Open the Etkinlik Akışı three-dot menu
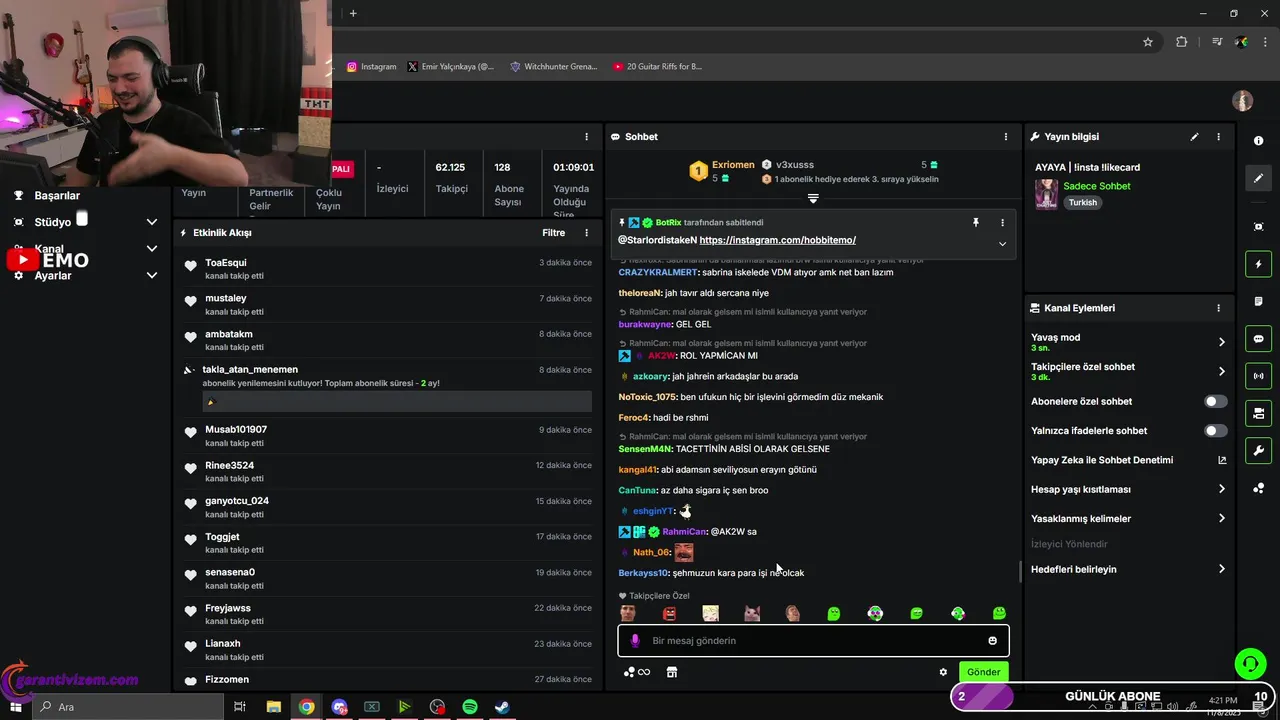Image resolution: width=1280 pixels, height=720 pixels. pos(587,233)
